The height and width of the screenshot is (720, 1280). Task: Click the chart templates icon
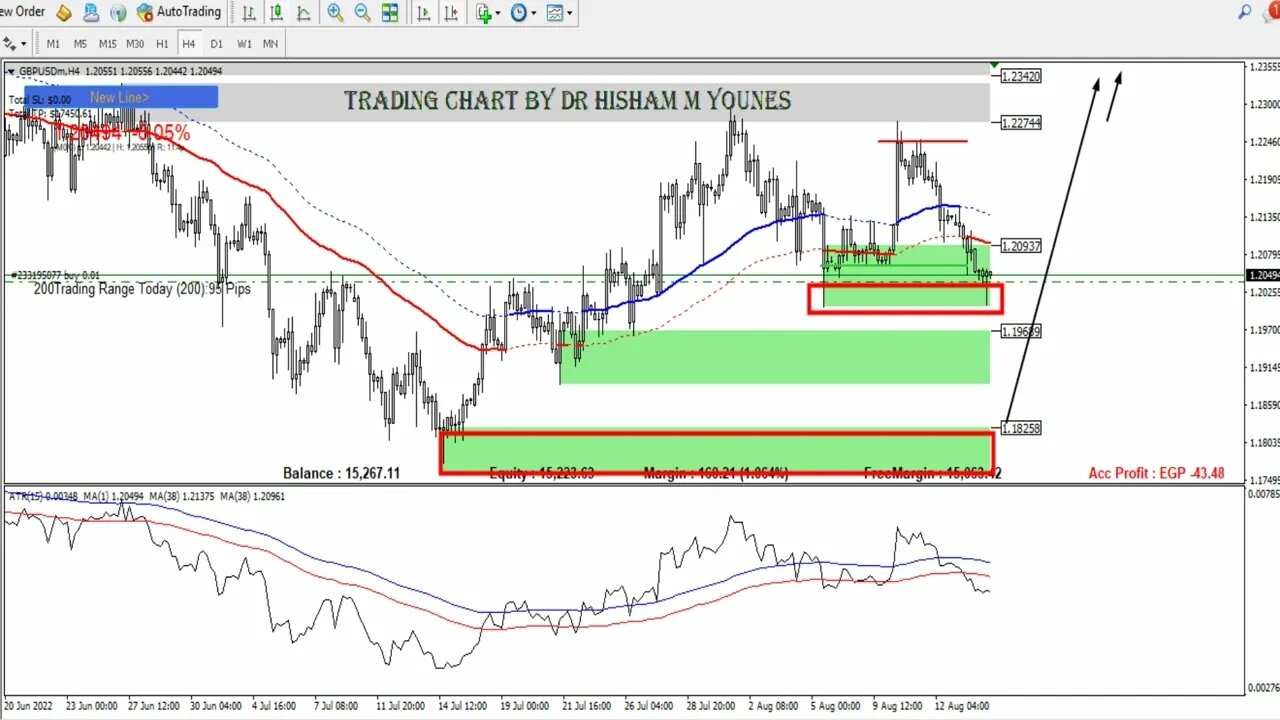coord(554,13)
